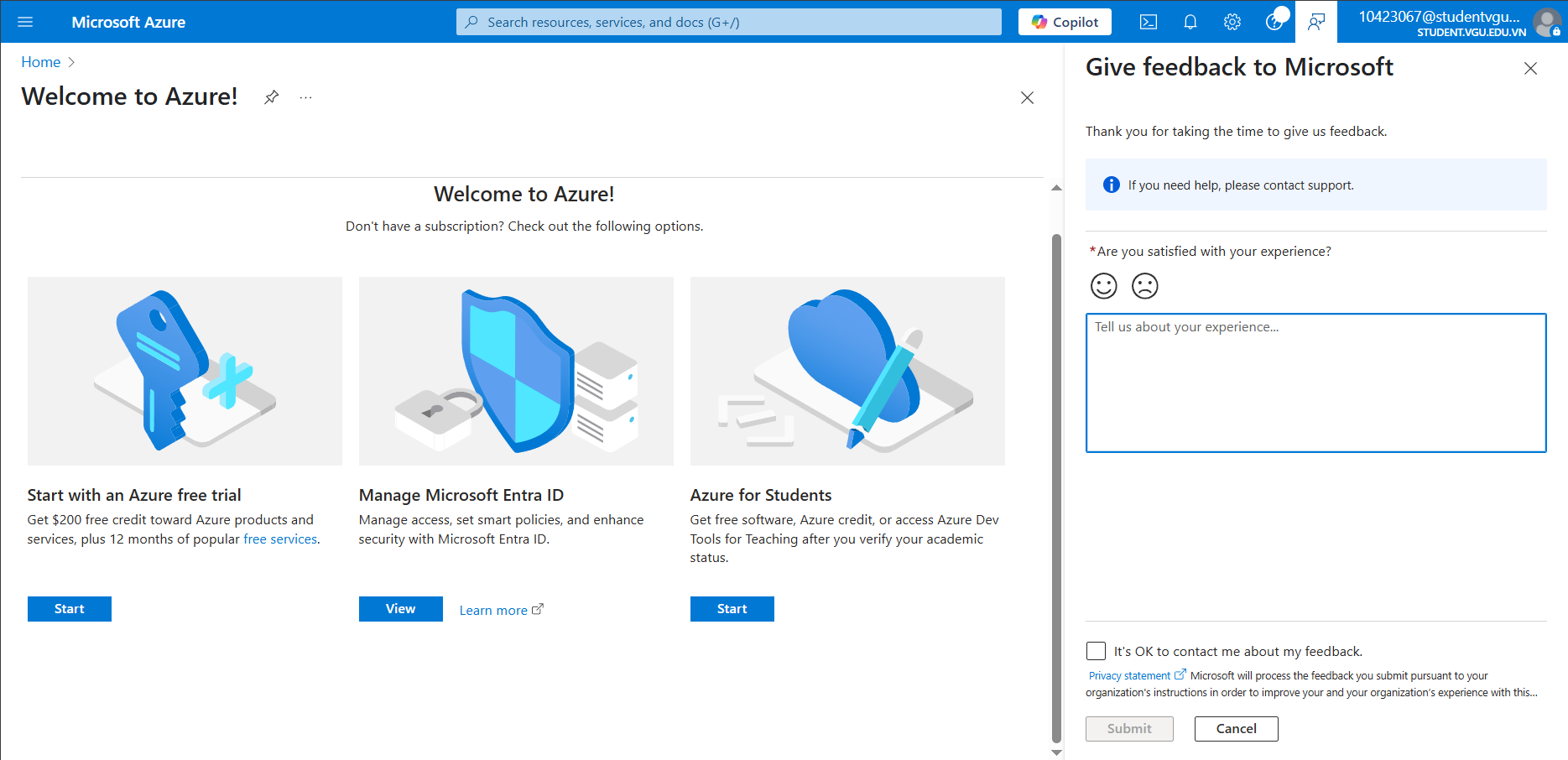This screenshot has height=760, width=1568.
Task: Select the dissatisfied frowning face
Action: 1145,286
